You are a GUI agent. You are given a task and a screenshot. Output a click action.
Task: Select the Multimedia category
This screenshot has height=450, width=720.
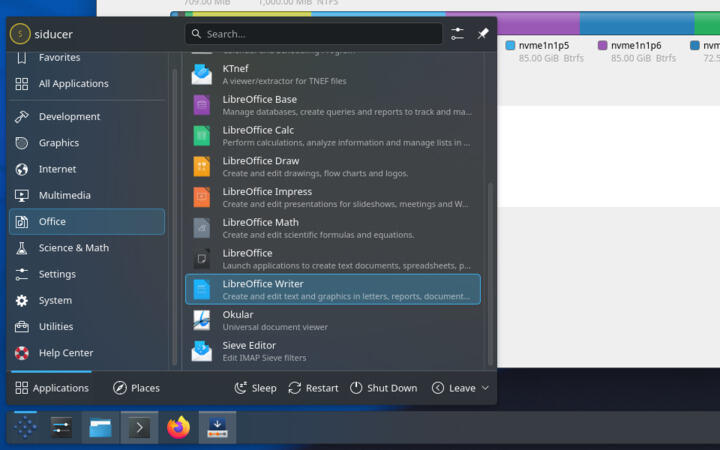click(x=87, y=195)
